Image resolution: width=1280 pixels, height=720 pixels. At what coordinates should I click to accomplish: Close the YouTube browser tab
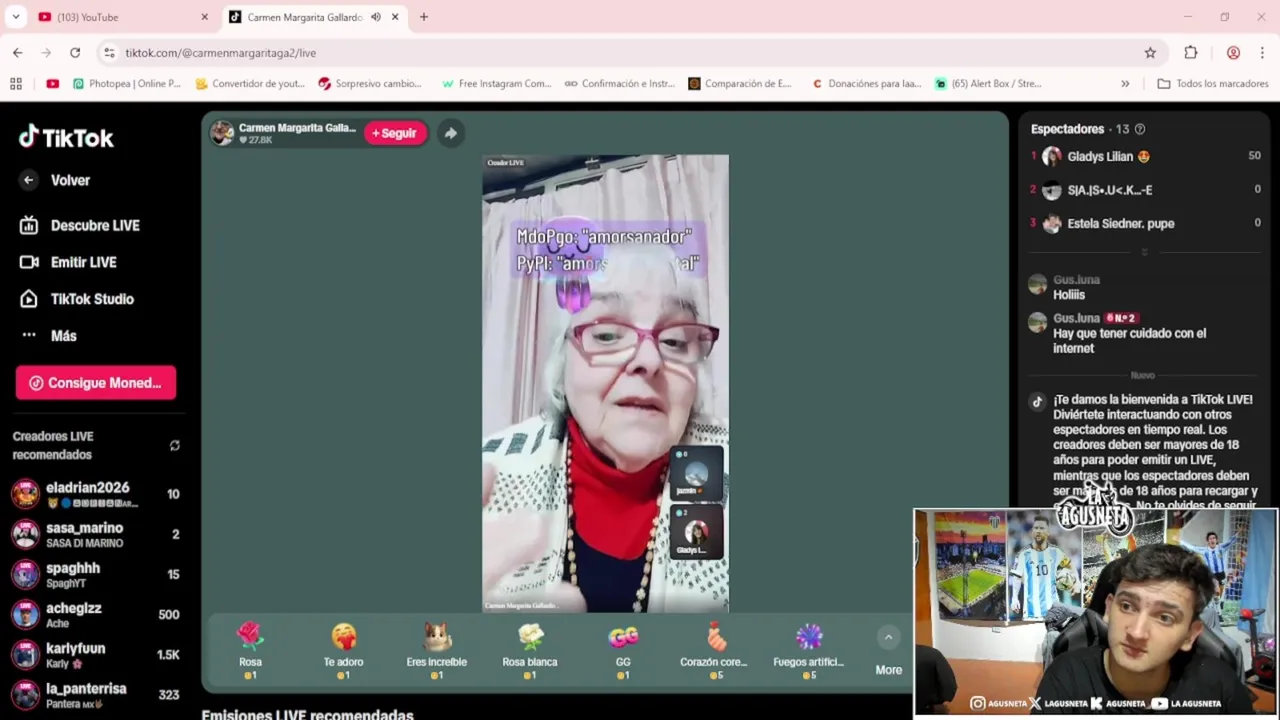(204, 17)
